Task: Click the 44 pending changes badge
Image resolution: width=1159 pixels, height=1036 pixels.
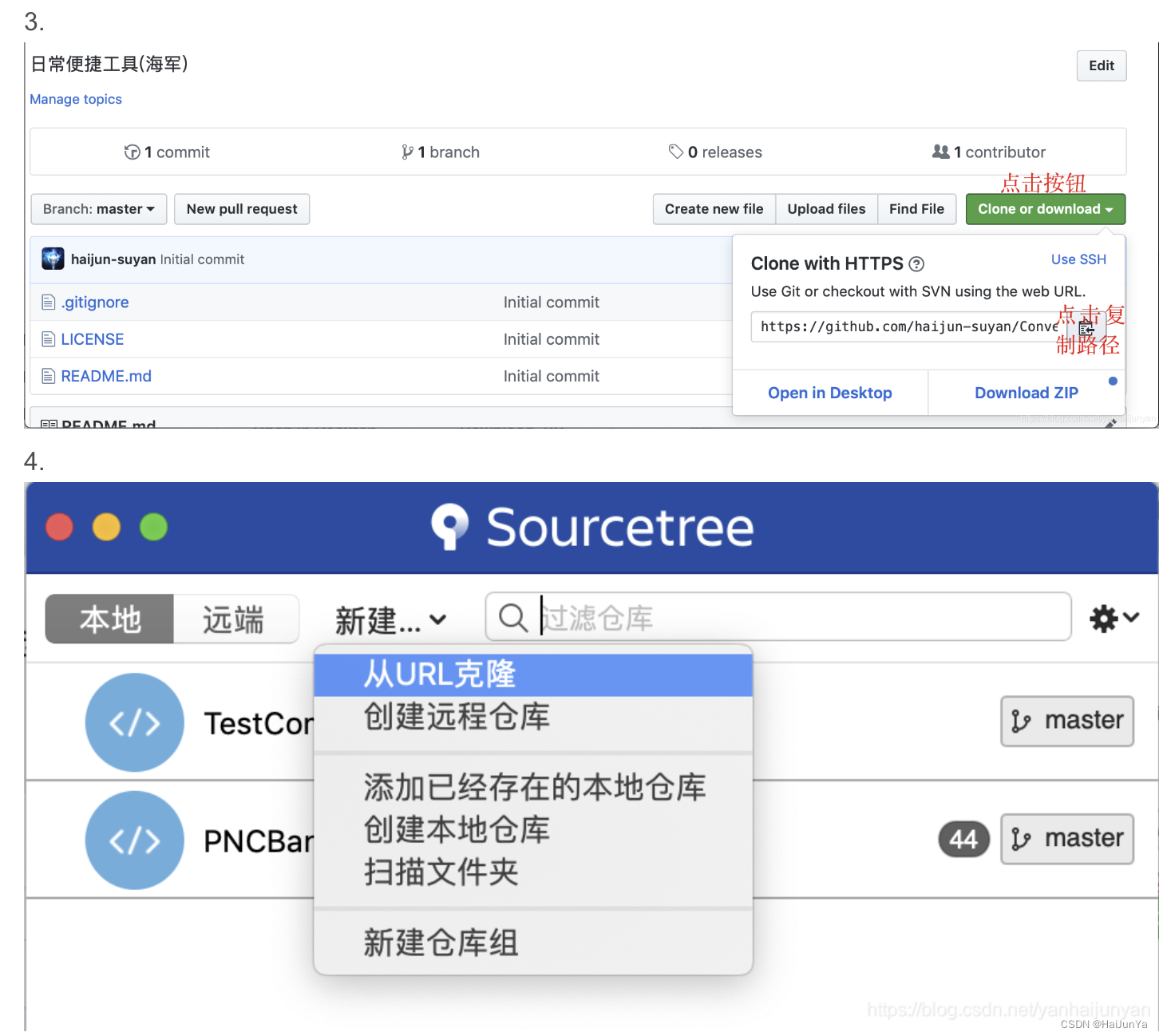Action: [964, 840]
